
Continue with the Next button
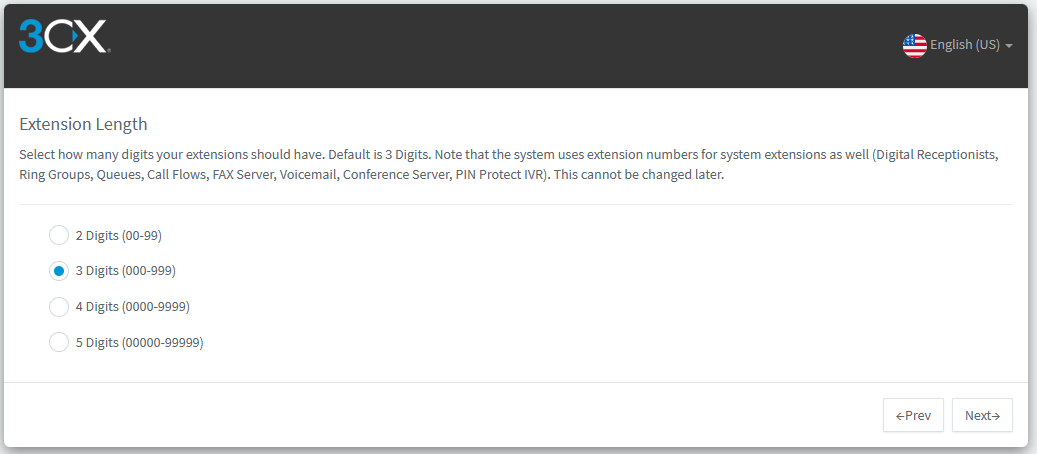point(982,415)
